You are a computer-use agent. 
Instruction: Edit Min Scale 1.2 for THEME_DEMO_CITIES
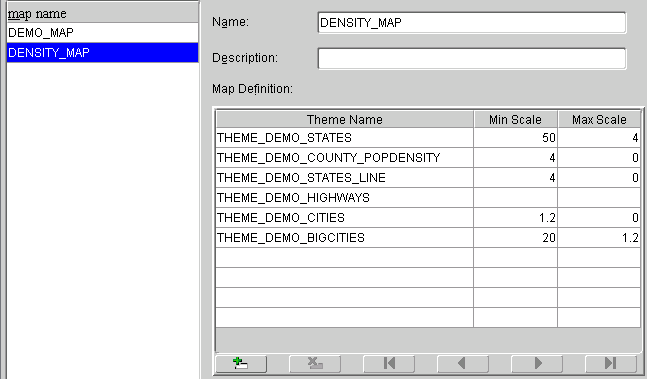point(515,218)
